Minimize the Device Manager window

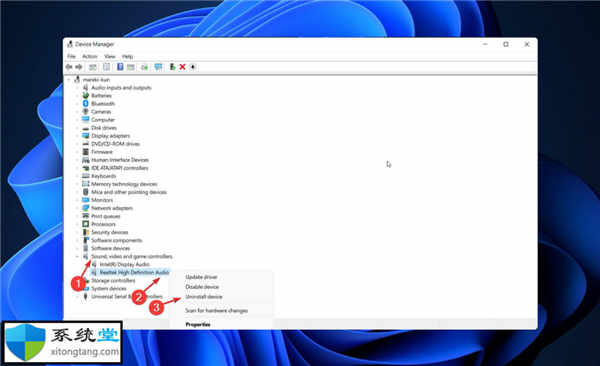(x=485, y=44)
